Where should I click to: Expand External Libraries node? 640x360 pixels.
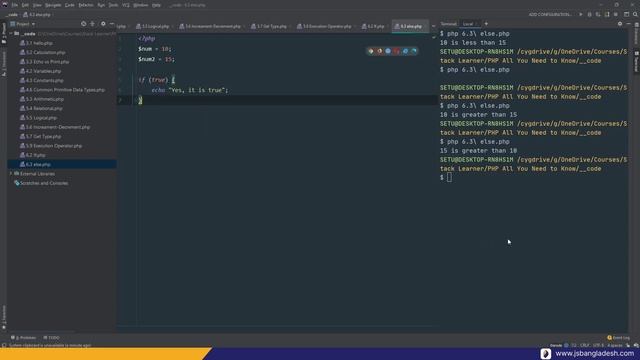pyautogui.click(x=11, y=174)
